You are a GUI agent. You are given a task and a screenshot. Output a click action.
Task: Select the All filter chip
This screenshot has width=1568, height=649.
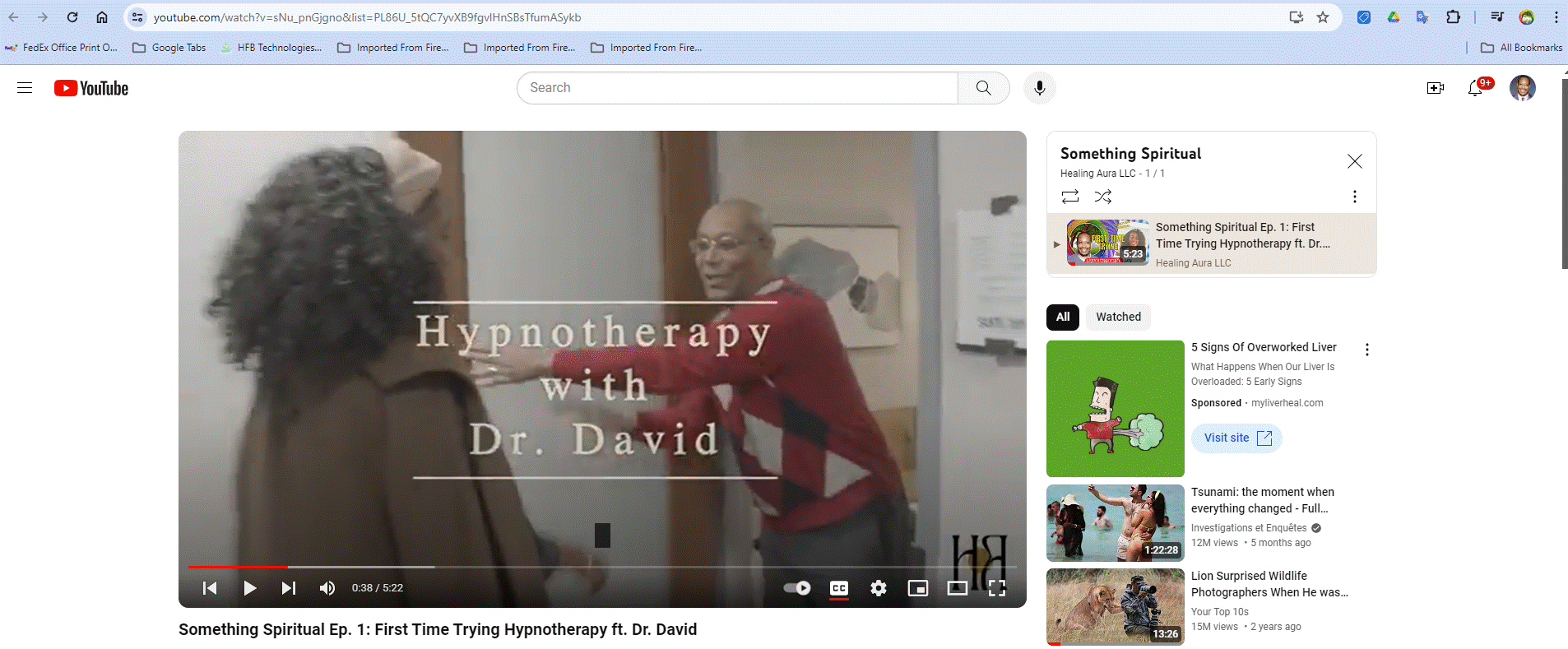point(1063,317)
